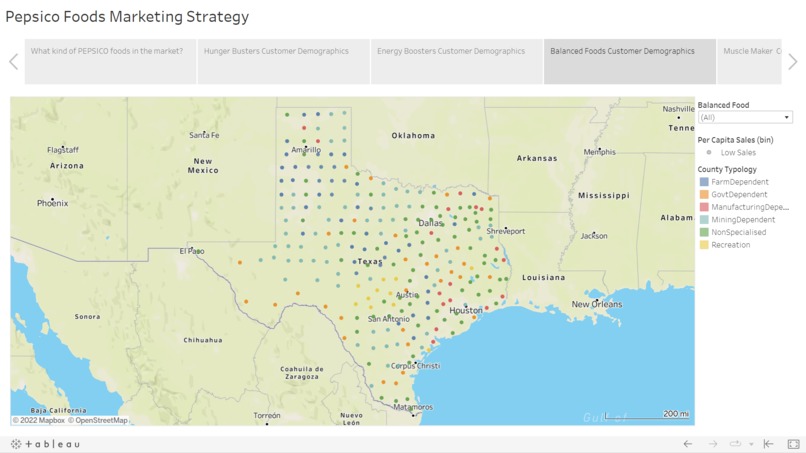Image resolution: width=806 pixels, height=453 pixels.
Task: Click ManufacturingDependent red color swatch
Action: pyautogui.click(x=704, y=207)
